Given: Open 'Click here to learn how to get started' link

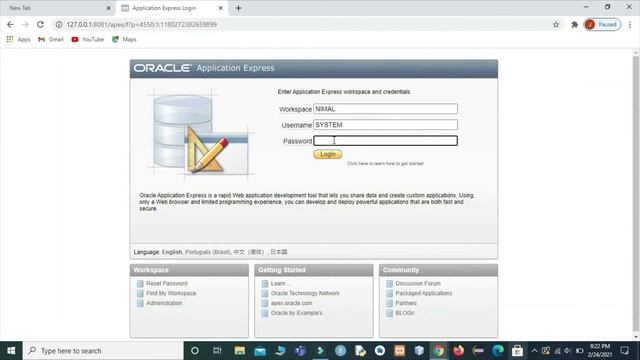Looking at the screenshot, I should pos(385,164).
